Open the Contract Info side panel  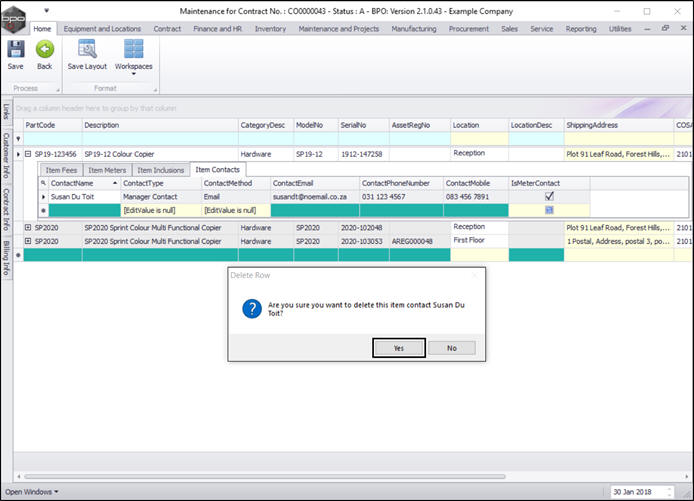(6, 209)
